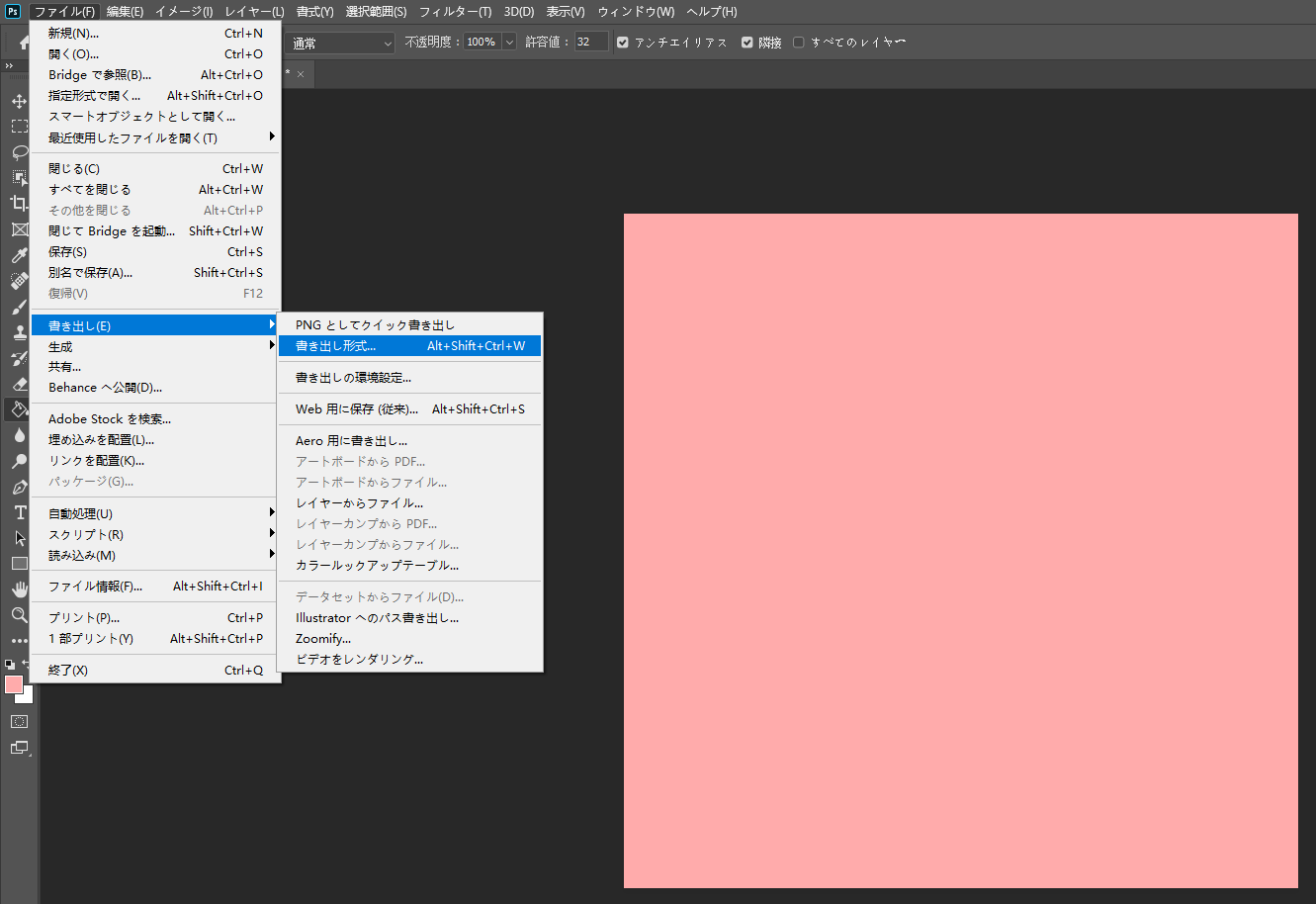Select the Zoom tool
1316x904 pixels.
(x=19, y=615)
